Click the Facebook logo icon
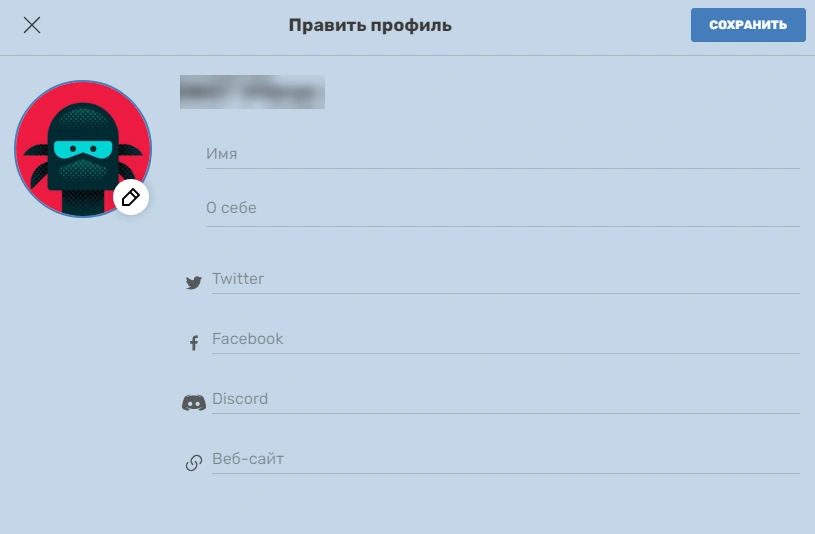Screen dimensions: 815x534 [x=194, y=343]
